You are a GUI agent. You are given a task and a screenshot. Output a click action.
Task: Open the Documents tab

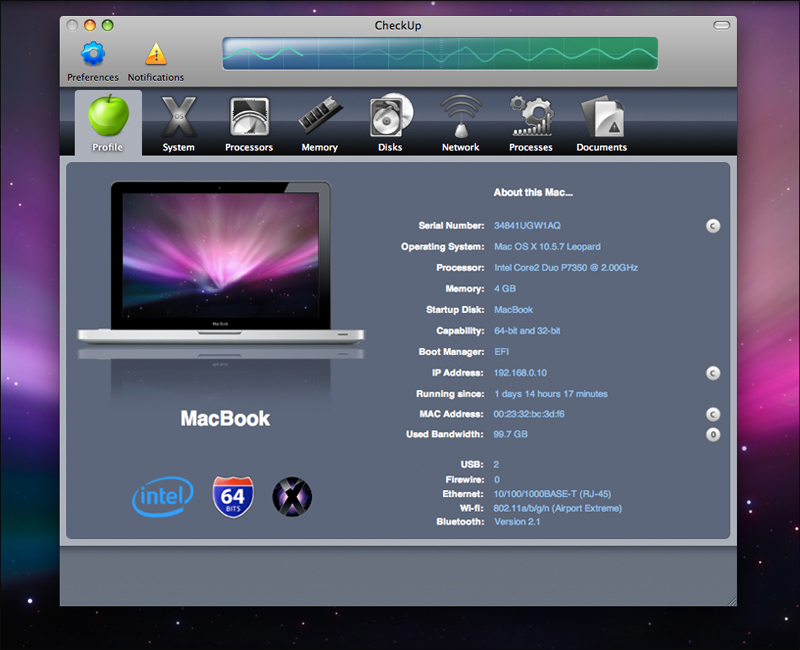coord(602,124)
